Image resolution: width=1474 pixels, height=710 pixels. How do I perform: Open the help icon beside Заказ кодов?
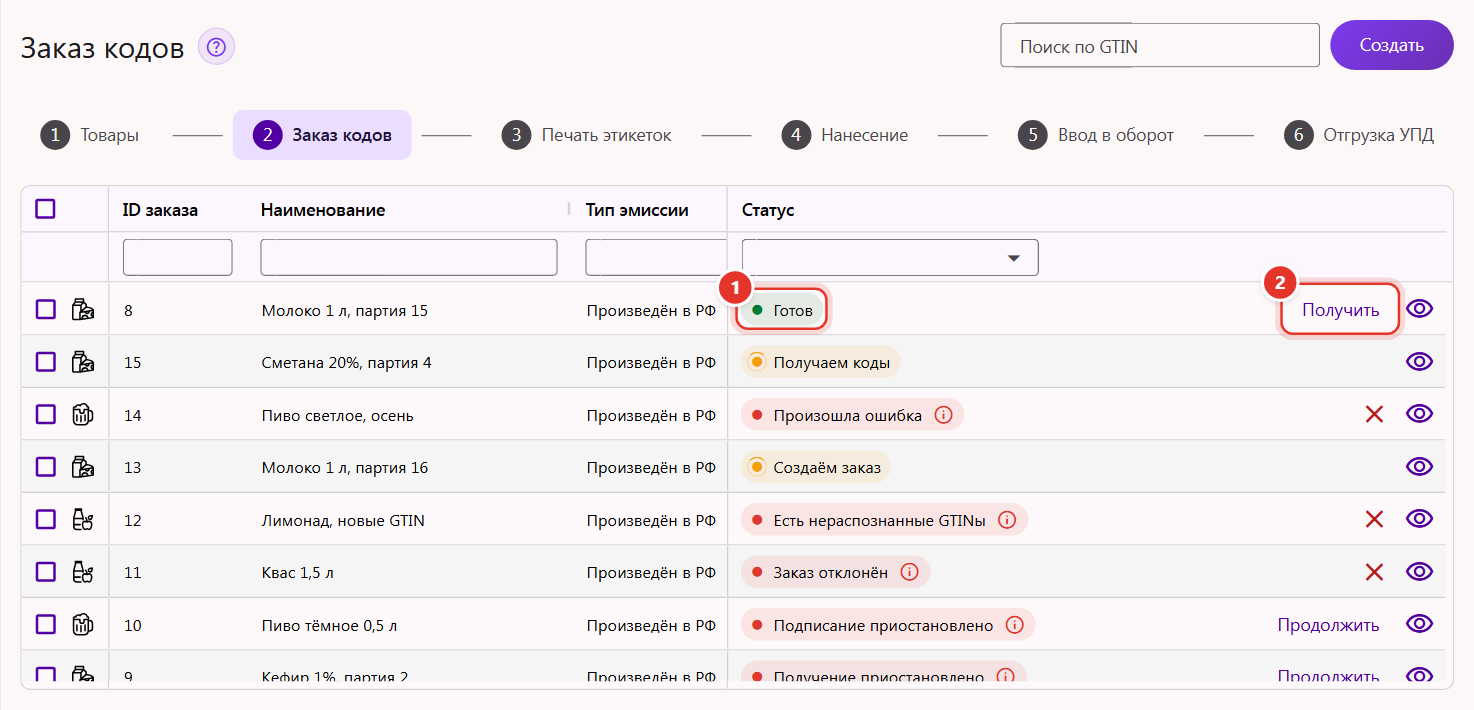click(216, 47)
